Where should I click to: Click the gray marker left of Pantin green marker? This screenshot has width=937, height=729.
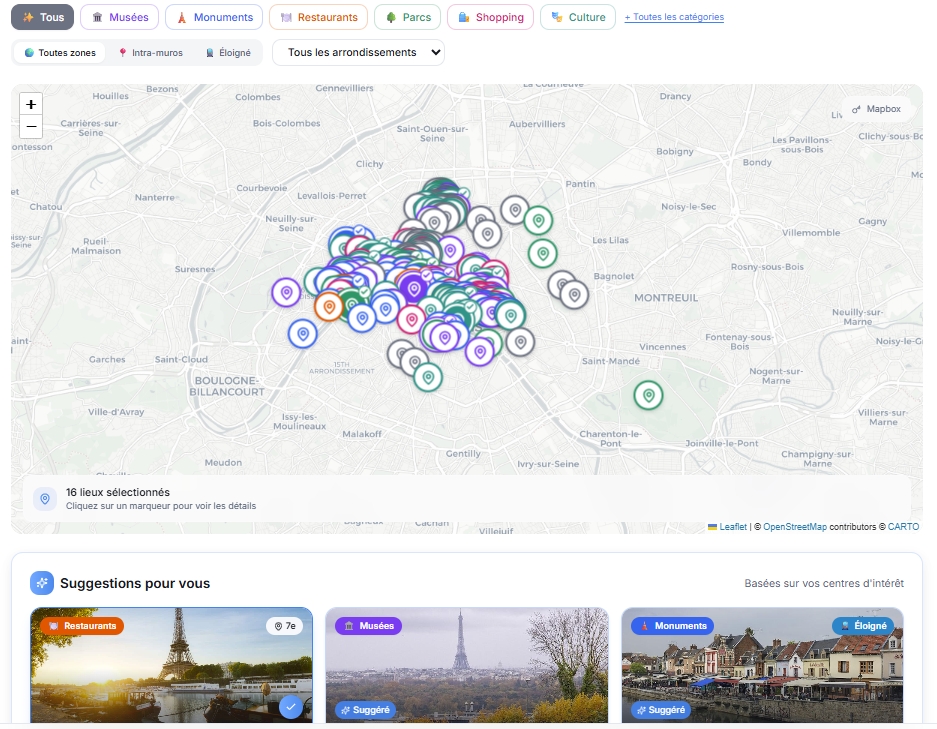pos(515,210)
